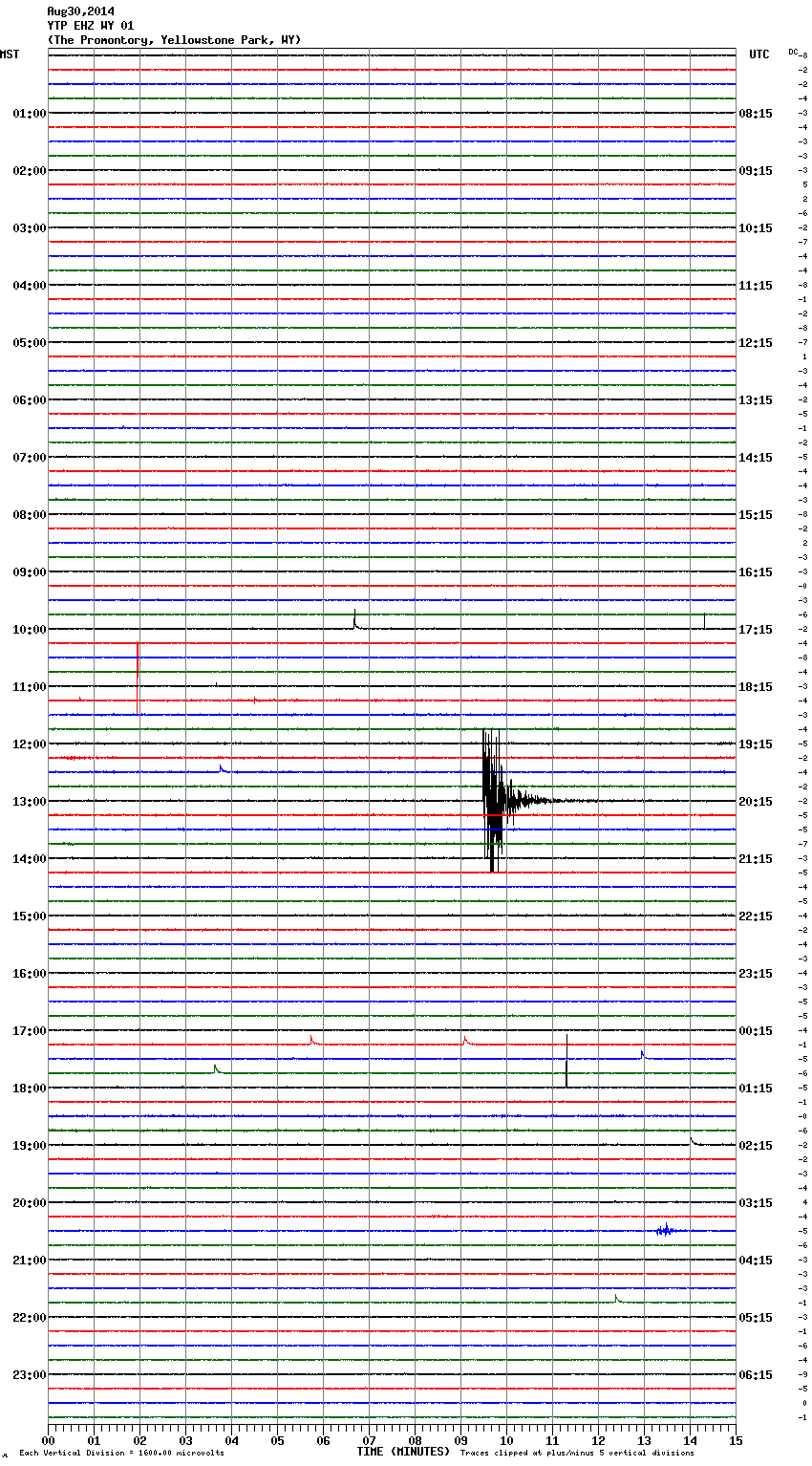This screenshot has width=812, height=1466.
Task: Click the MST label "22:00"
Action: click(x=30, y=1318)
